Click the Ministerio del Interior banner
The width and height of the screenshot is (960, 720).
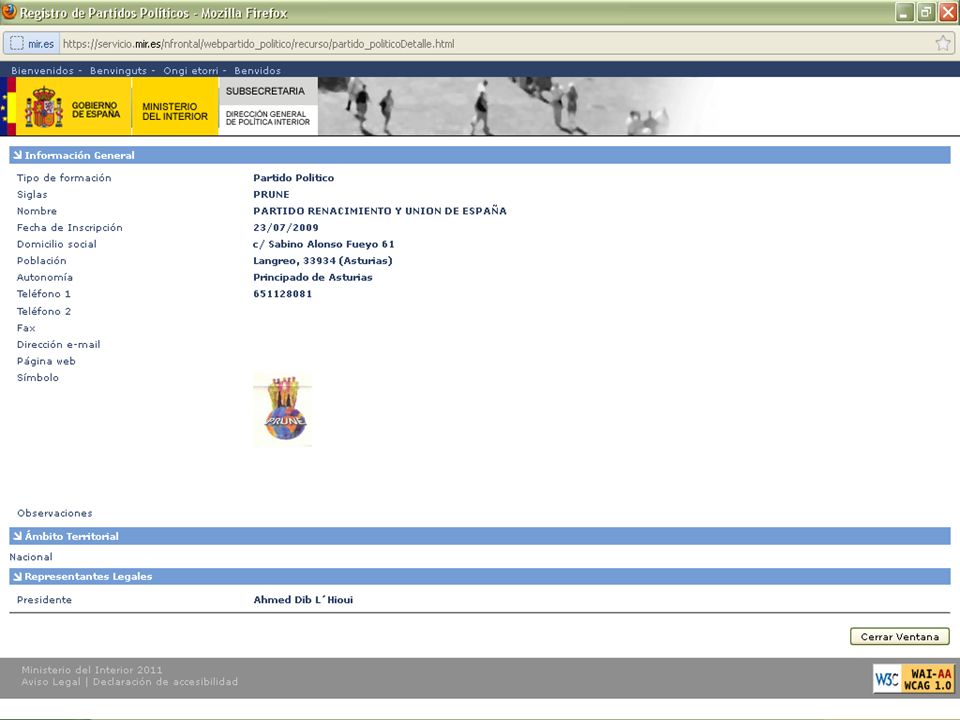(x=175, y=106)
